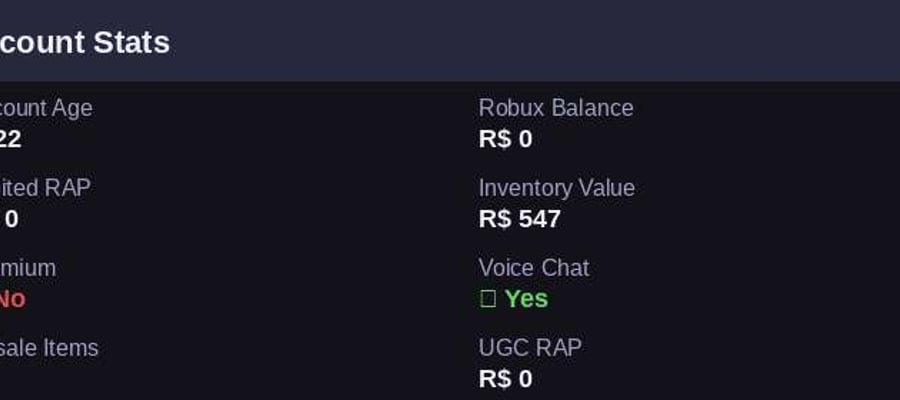Screen dimensions: 900x400
Task: Click the R$ 0 Robux balance value
Action: [506, 139]
